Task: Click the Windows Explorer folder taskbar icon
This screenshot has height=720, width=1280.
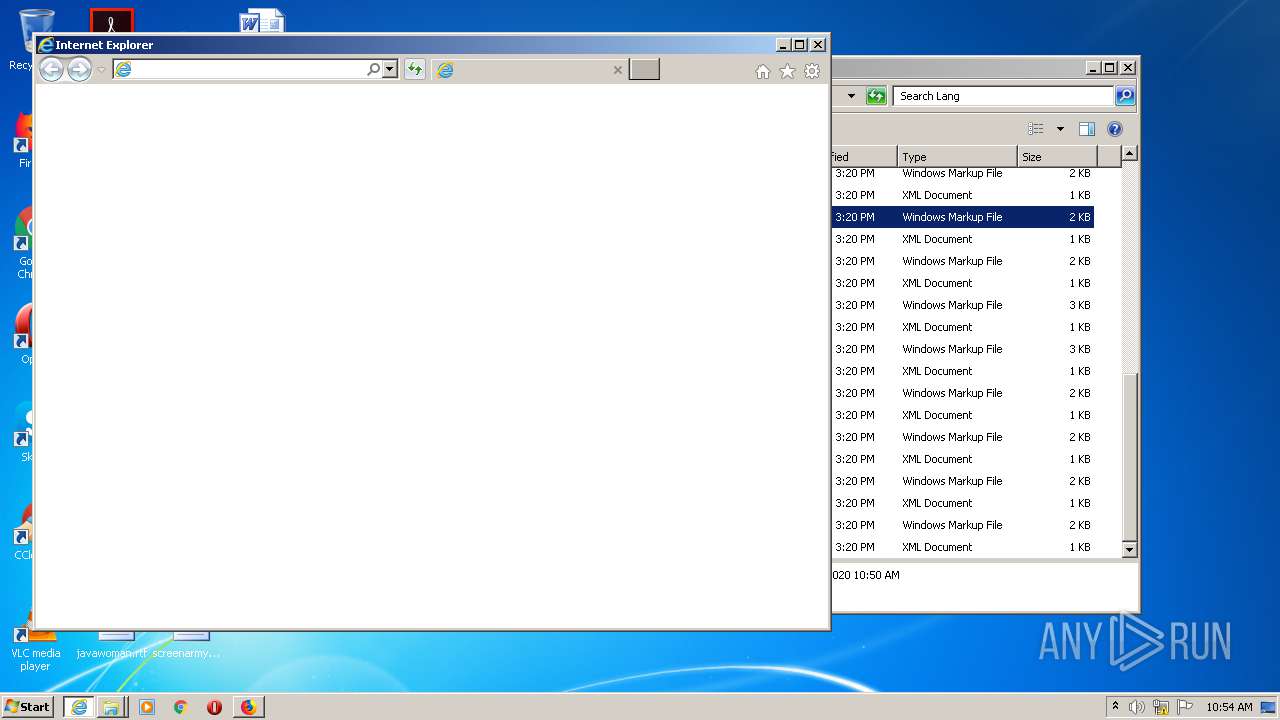Action: [x=111, y=707]
